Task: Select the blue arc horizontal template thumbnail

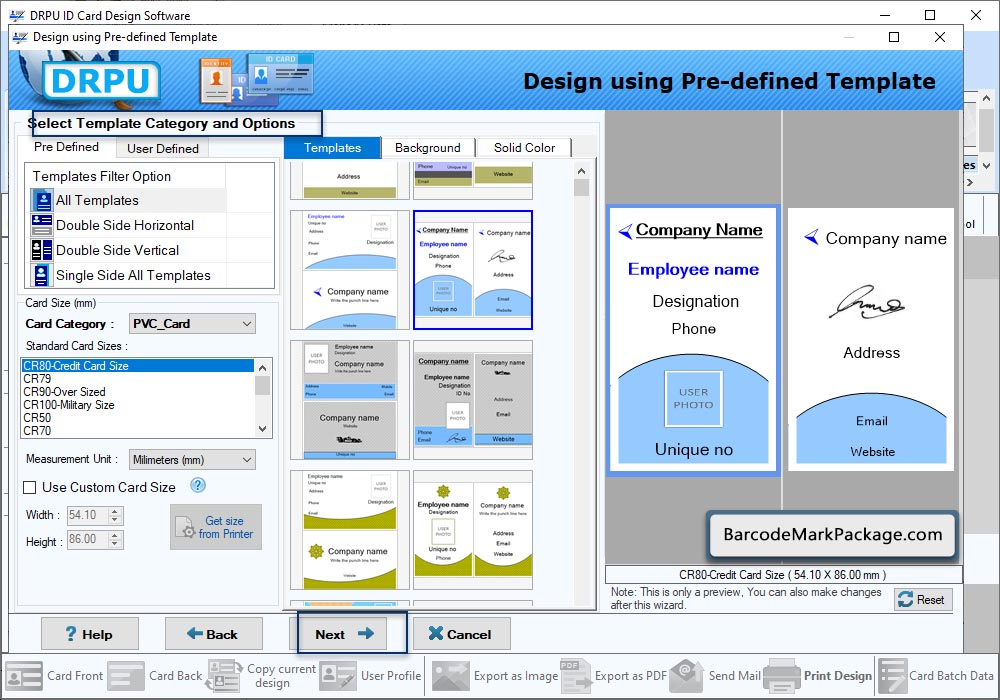Action: point(349,270)
